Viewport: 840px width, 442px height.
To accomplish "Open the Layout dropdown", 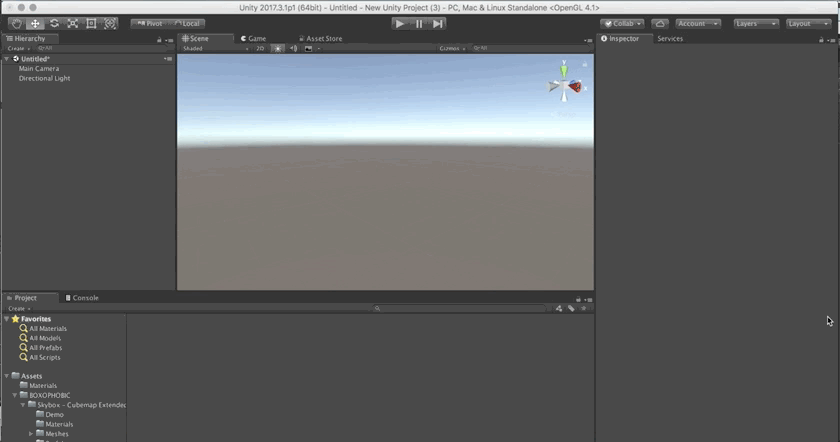I will point(808,24).
